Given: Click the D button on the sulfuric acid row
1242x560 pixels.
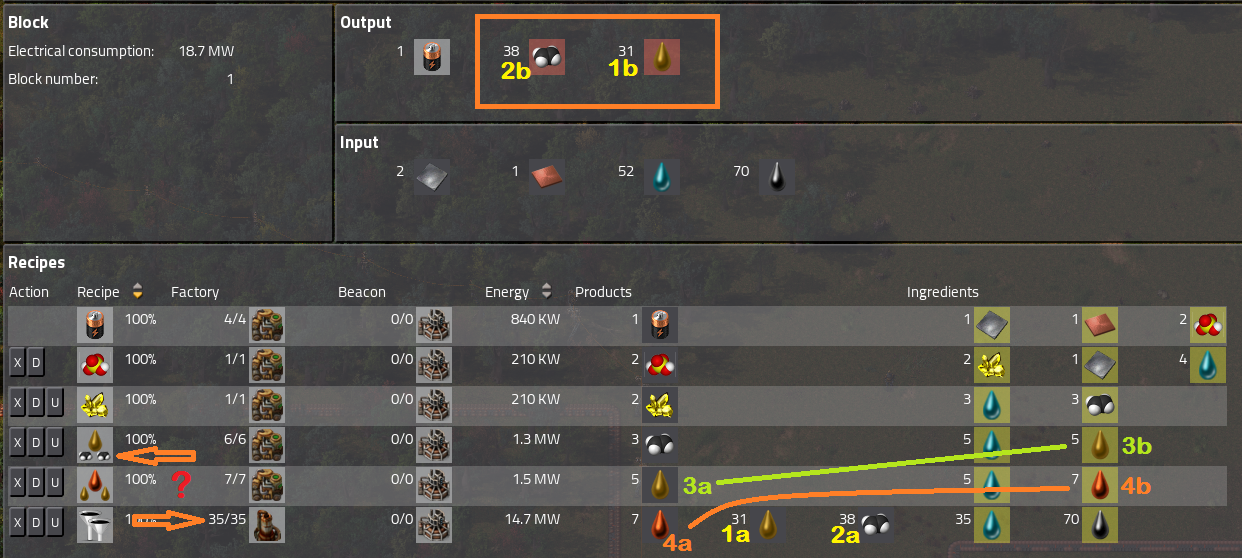Looking at the screenshot, I should (x=36, y=362).
